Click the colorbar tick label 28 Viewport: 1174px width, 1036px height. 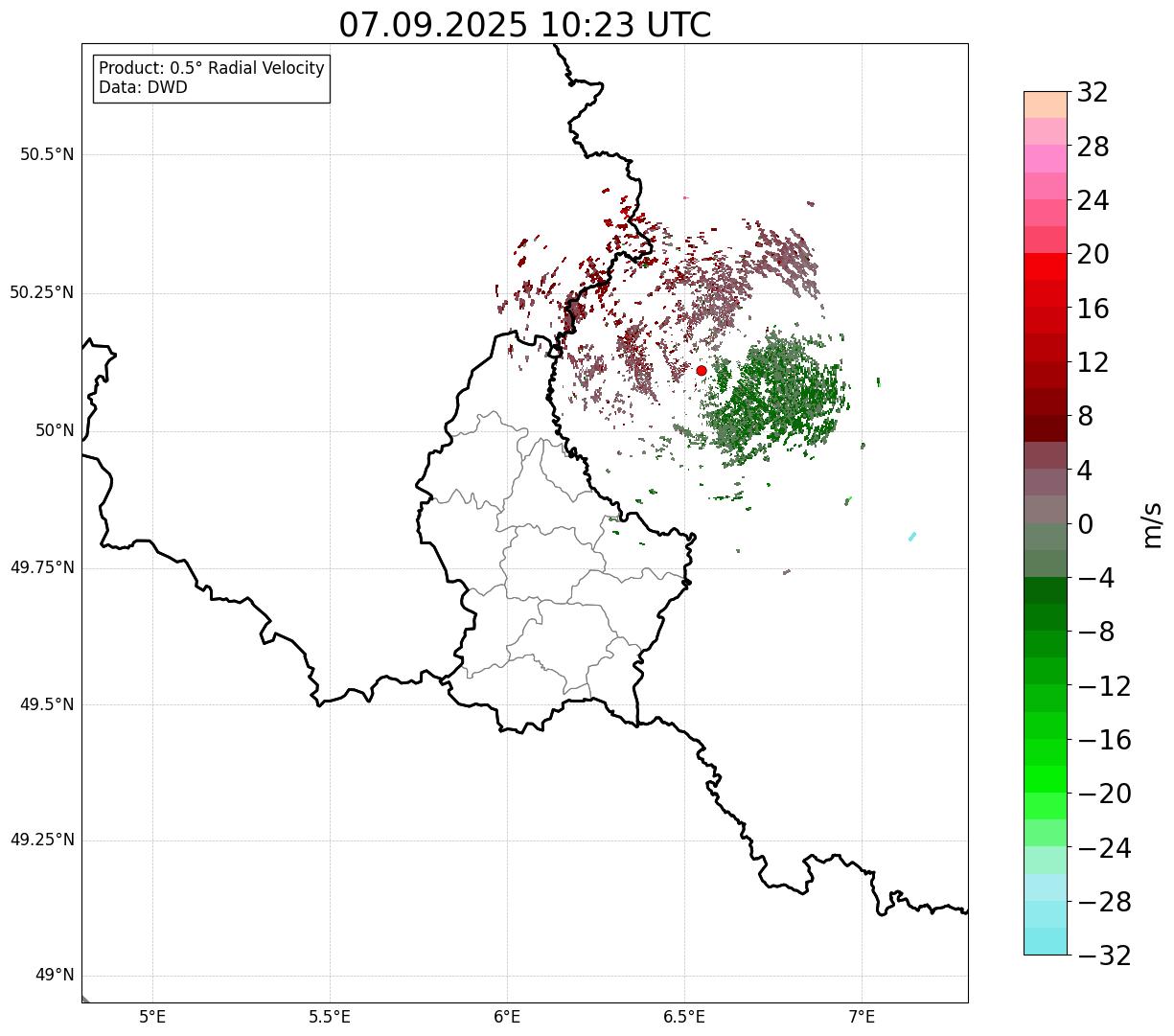pos(1093,147)
